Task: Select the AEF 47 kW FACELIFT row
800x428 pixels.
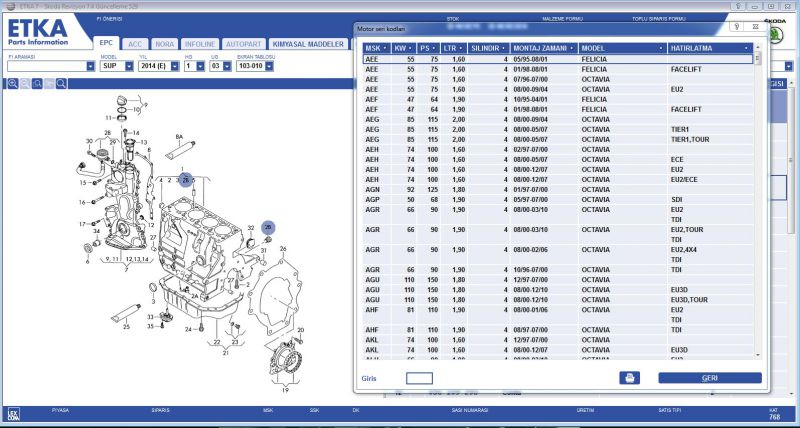Action: point(558,109)
